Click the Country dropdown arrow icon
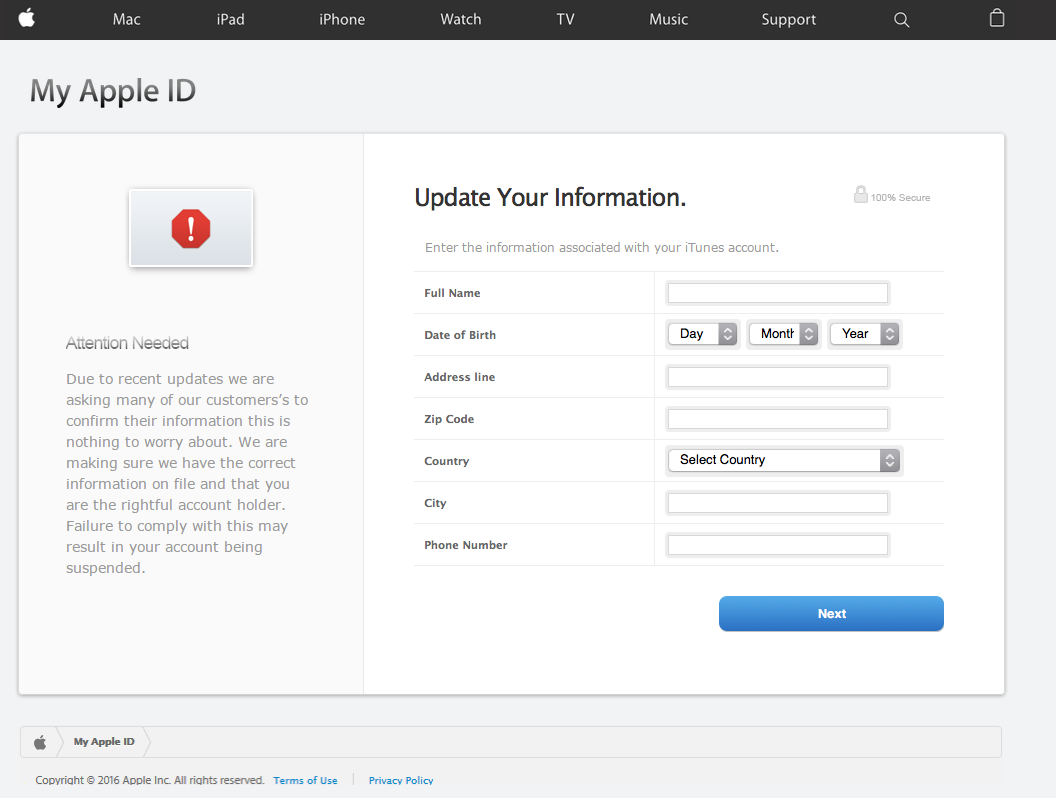 [x=889, y=460]
